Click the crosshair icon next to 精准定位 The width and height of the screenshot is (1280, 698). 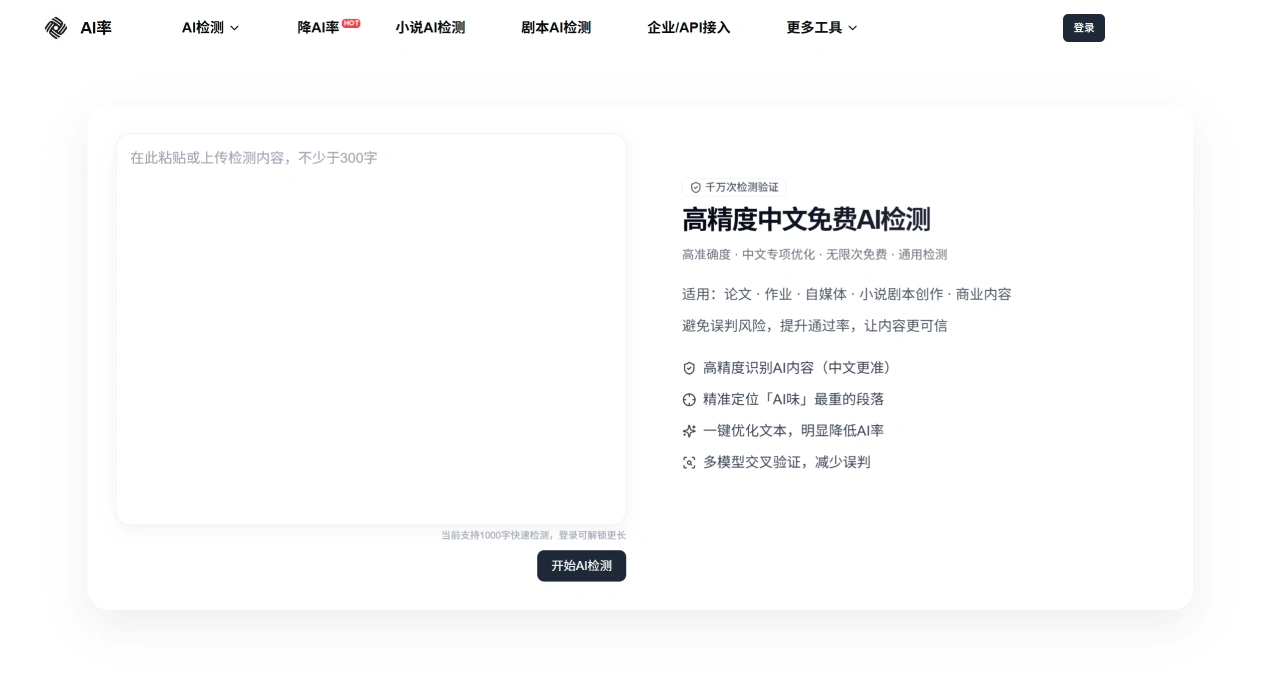click(689, 400)
